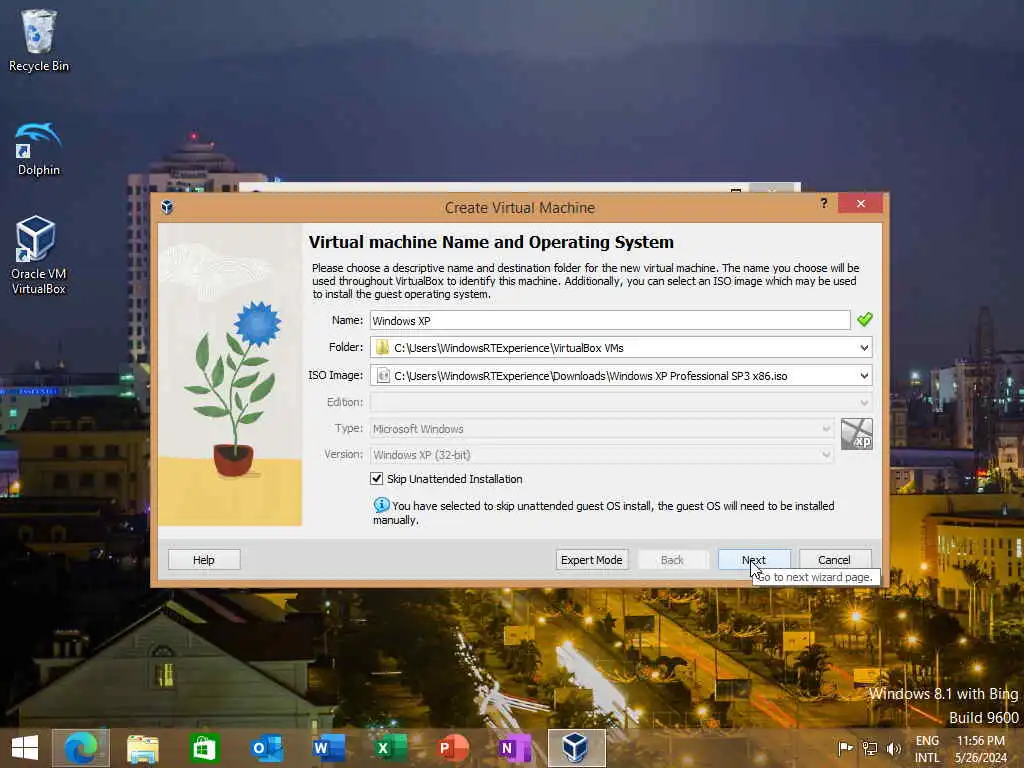Click the Create Virtual Machine title text

tap(520, 208)
